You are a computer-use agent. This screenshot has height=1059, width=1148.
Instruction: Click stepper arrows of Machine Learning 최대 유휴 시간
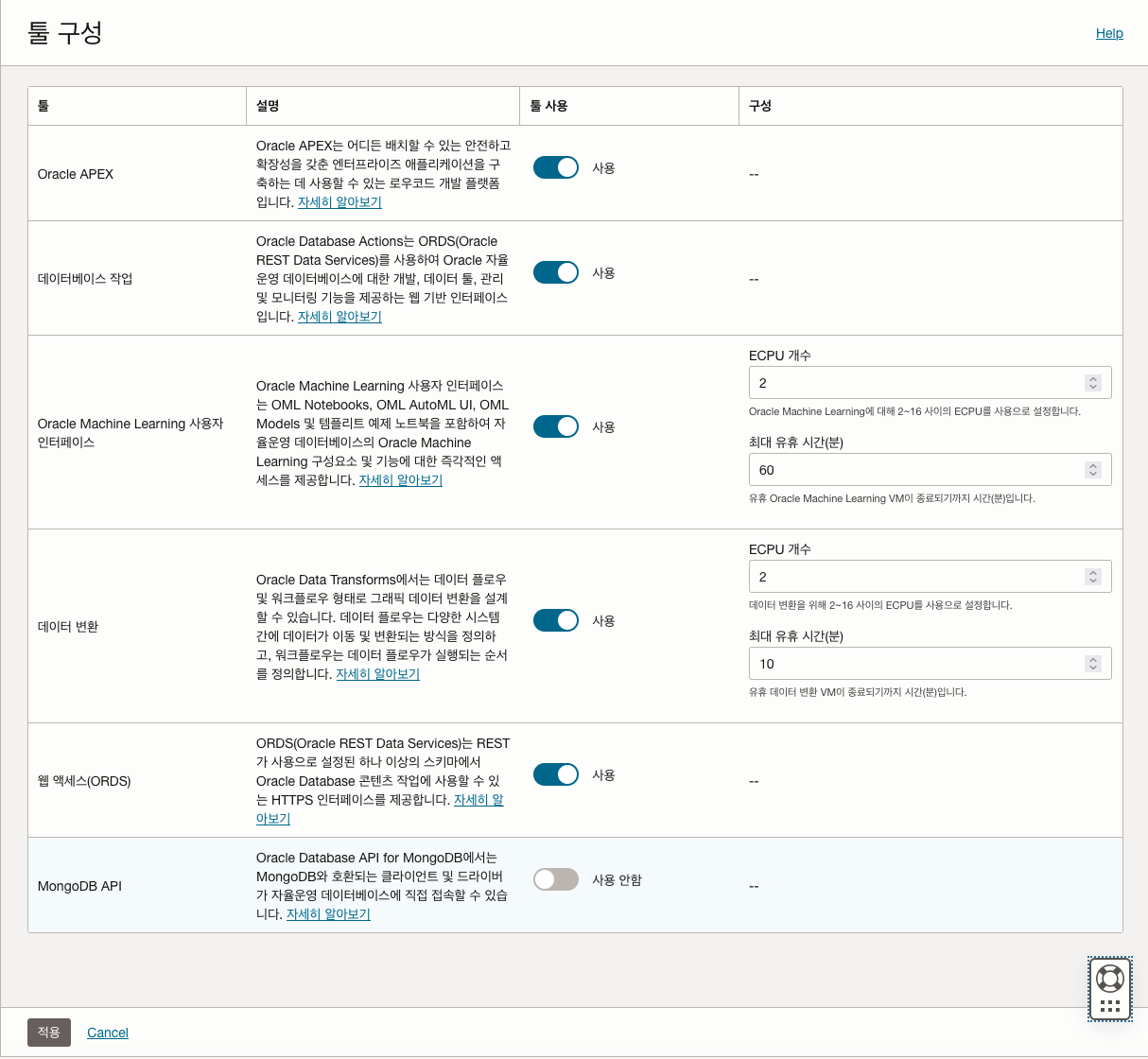click(x=1093, y=470)
